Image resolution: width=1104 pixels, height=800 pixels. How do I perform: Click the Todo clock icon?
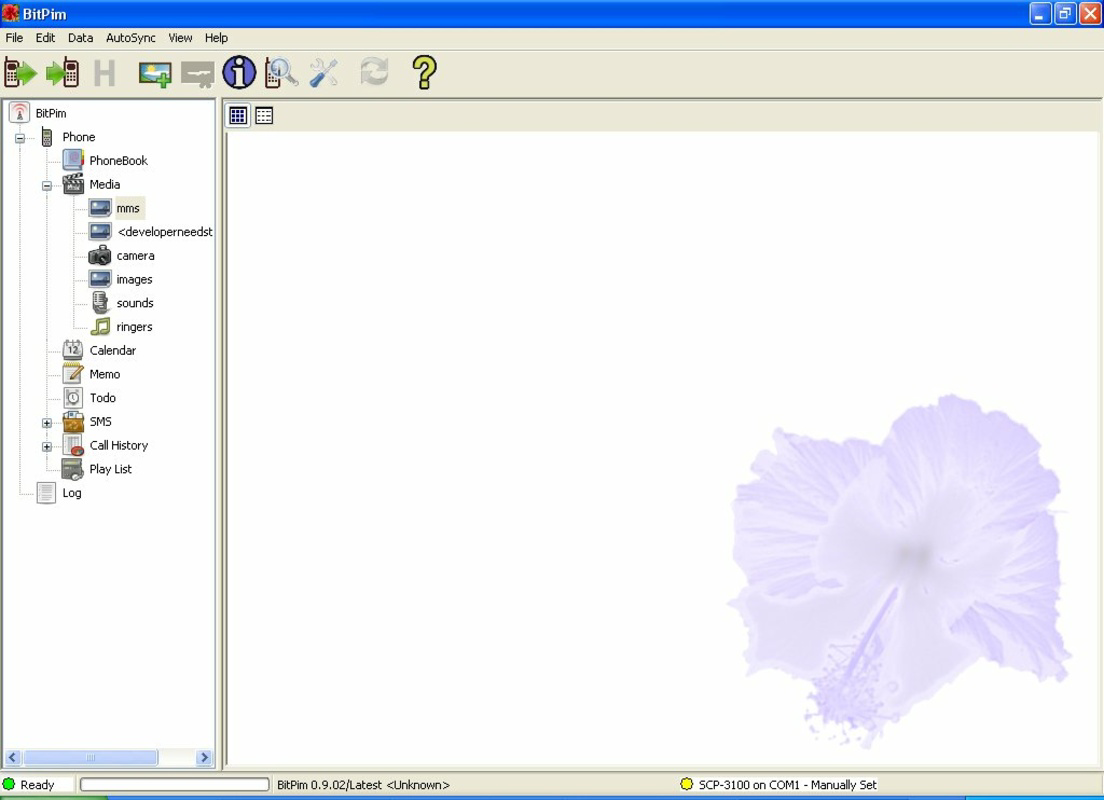click(73, 397)
